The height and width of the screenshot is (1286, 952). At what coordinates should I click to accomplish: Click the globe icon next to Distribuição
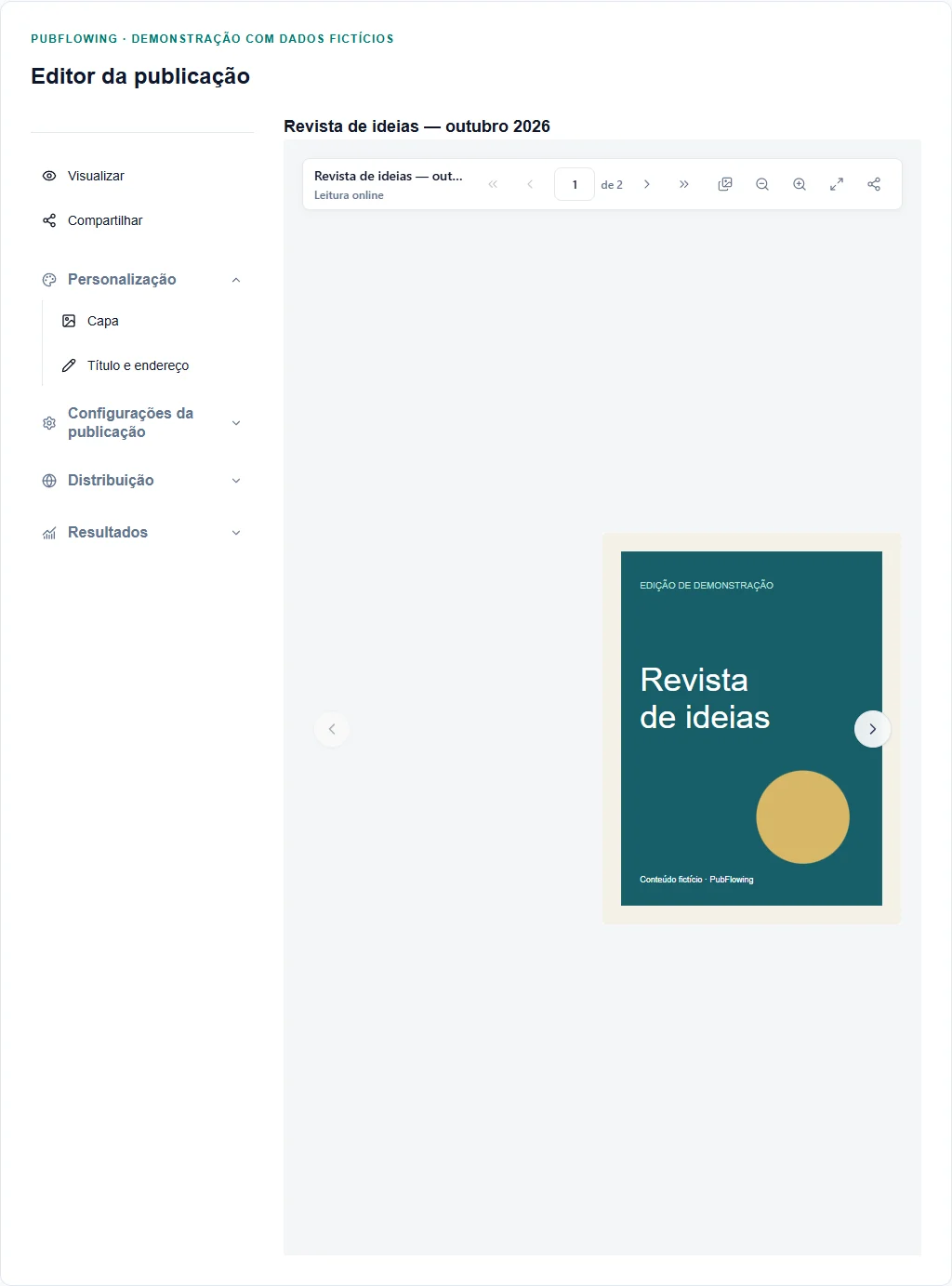(x=49, y=481)
